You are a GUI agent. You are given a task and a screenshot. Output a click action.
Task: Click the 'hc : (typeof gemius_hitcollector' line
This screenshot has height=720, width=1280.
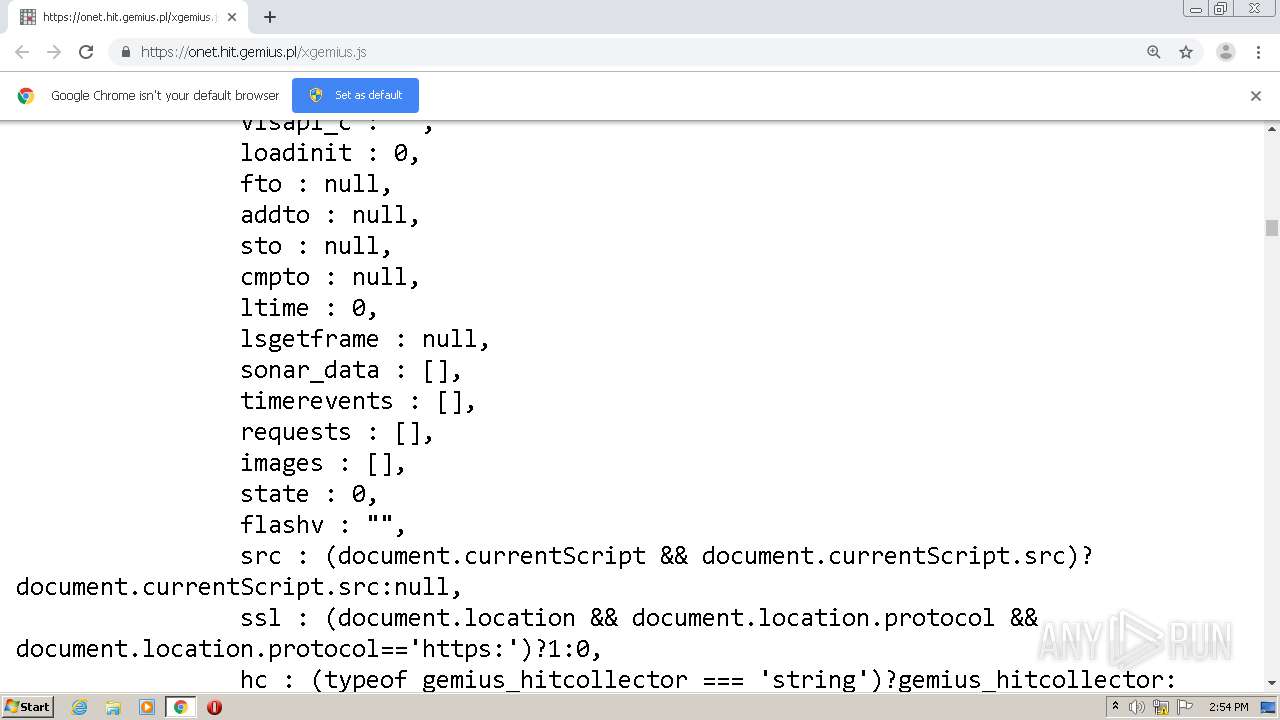[x=708, y=680]
